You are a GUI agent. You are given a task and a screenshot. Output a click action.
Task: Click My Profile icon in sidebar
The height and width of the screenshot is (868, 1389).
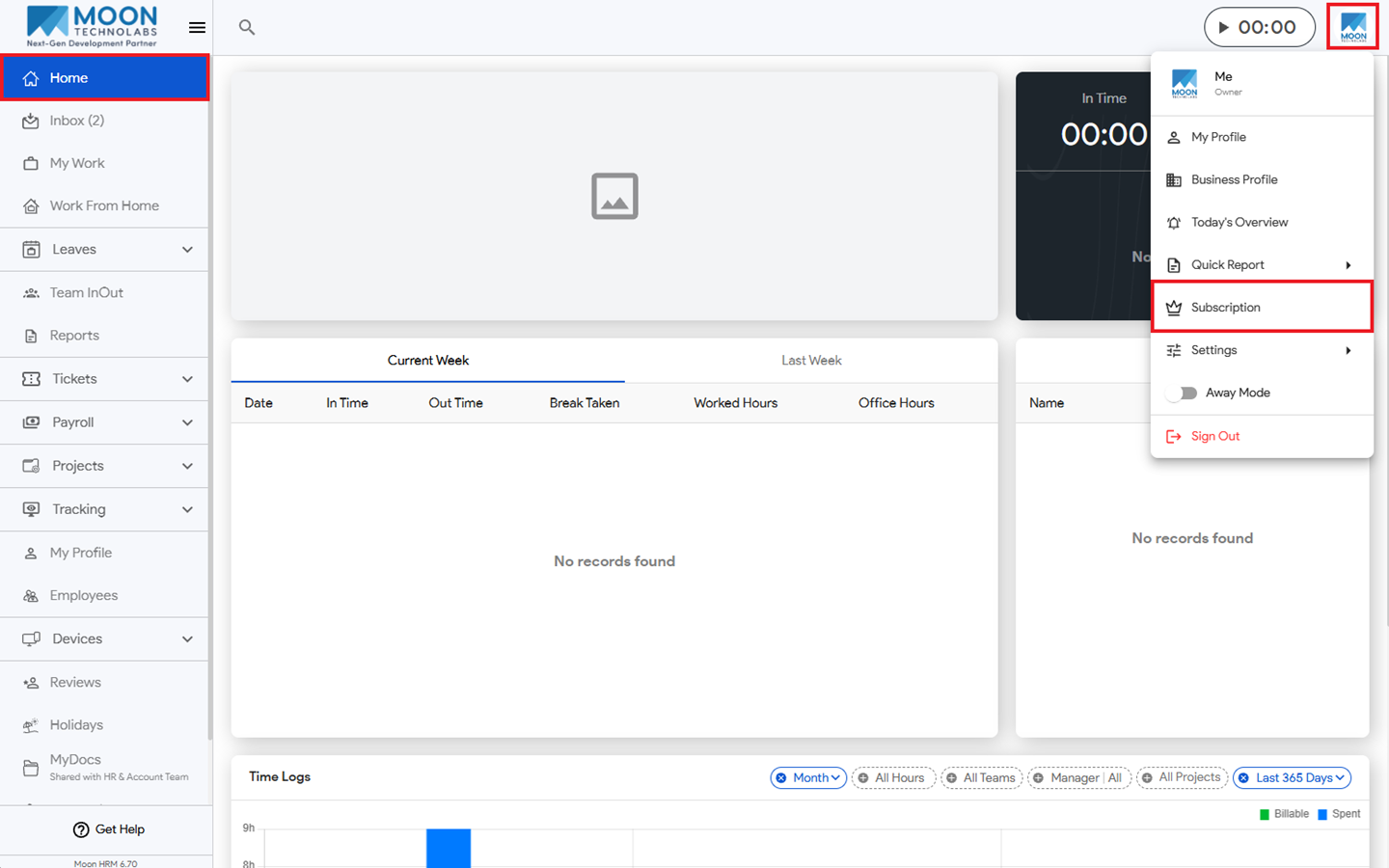click(x=31, y=553)
